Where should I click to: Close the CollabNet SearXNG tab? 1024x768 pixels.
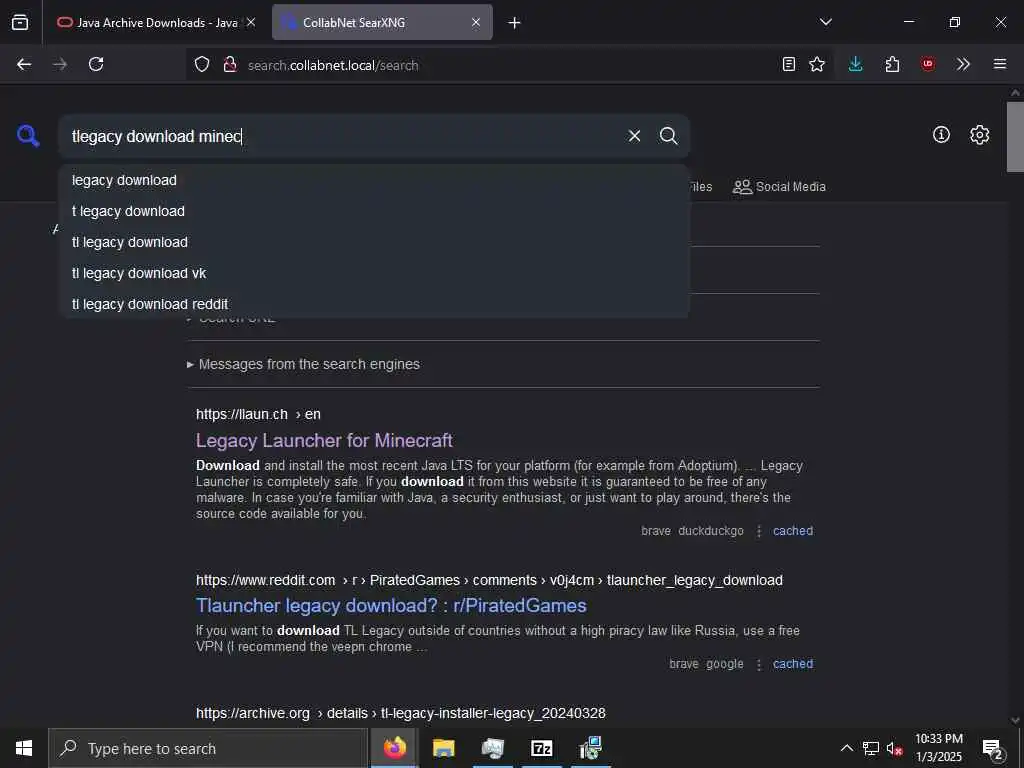point(476,22)
